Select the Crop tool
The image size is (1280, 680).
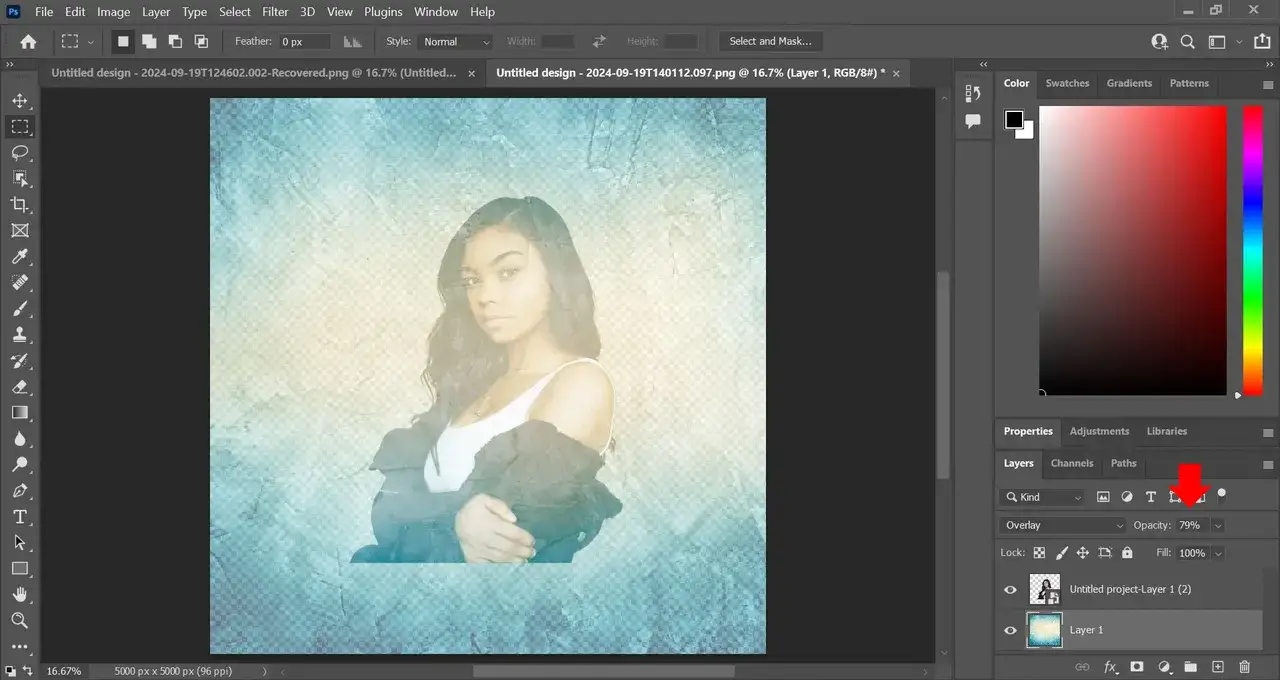pyautogui.click(x=19, y=205)
